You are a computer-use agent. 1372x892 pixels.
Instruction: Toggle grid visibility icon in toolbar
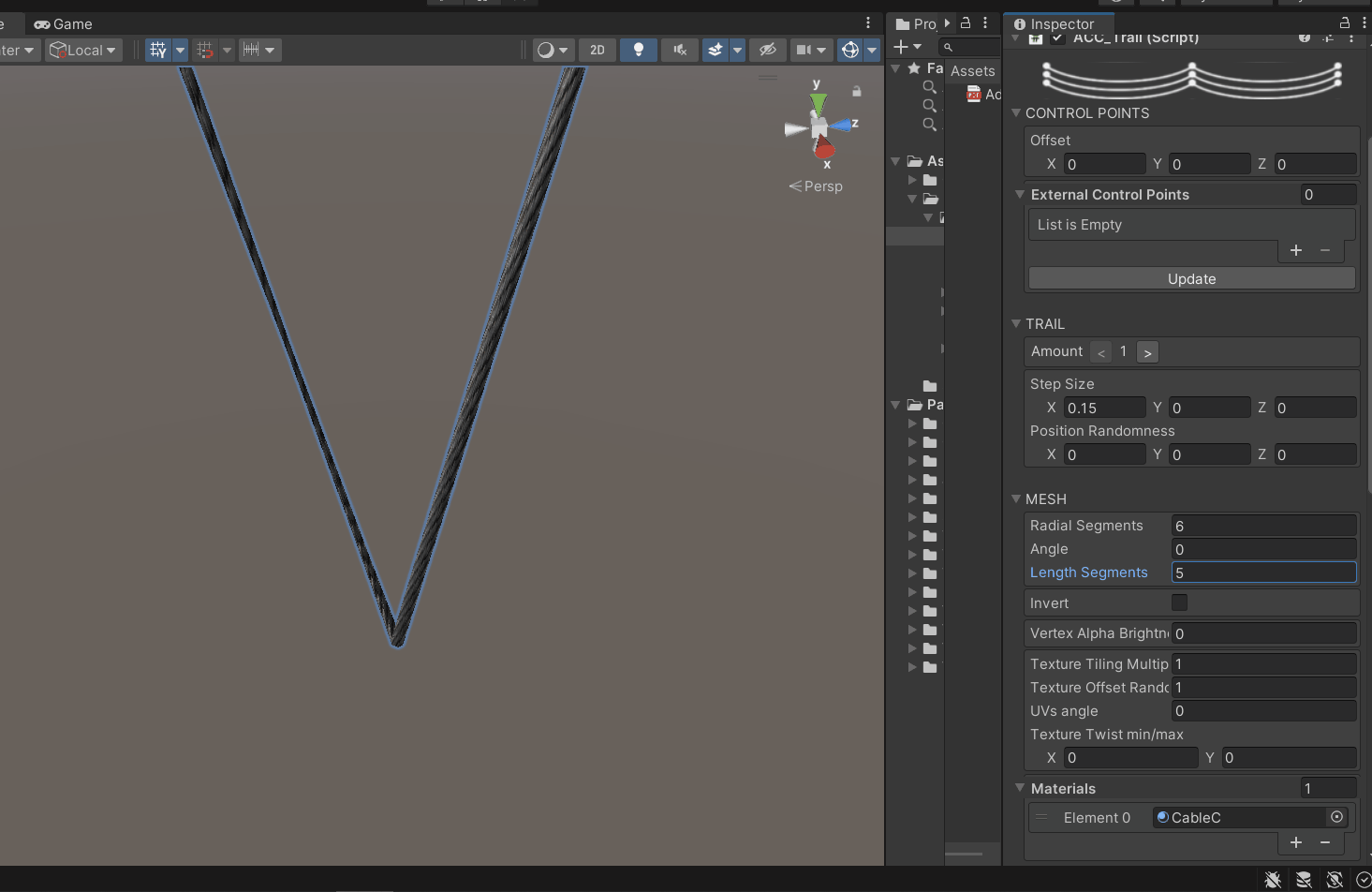[x=158, y=51]
